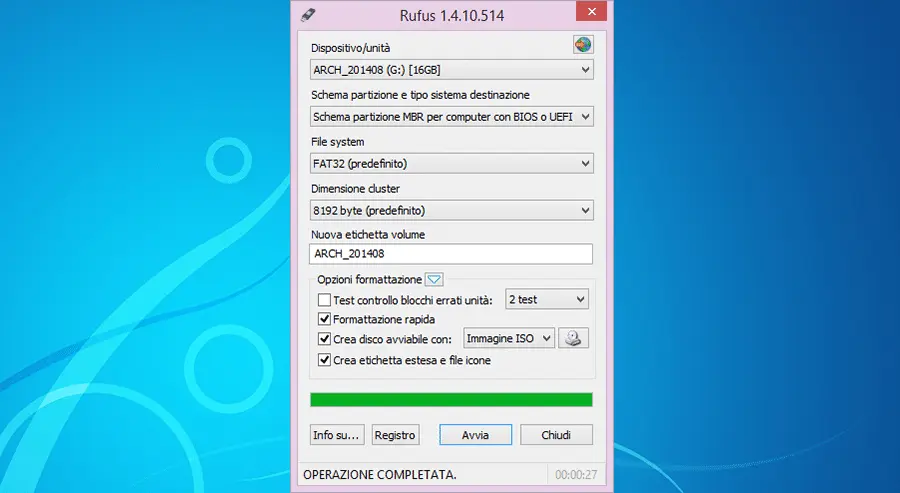Click the 00:00:27 elapsed timer
This screenshot has width=900, height=493.
tap(576, 475)
